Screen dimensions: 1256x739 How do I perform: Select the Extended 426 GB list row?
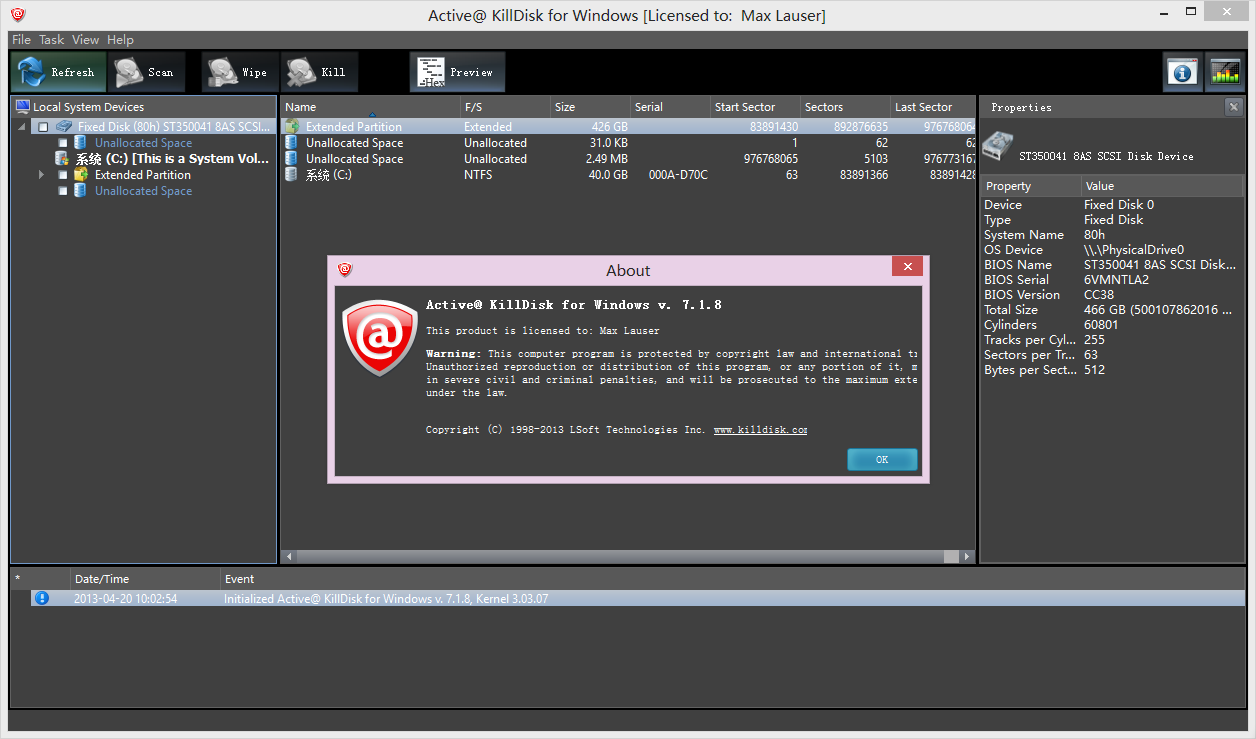pyautogui.click(x=628, y=127)
